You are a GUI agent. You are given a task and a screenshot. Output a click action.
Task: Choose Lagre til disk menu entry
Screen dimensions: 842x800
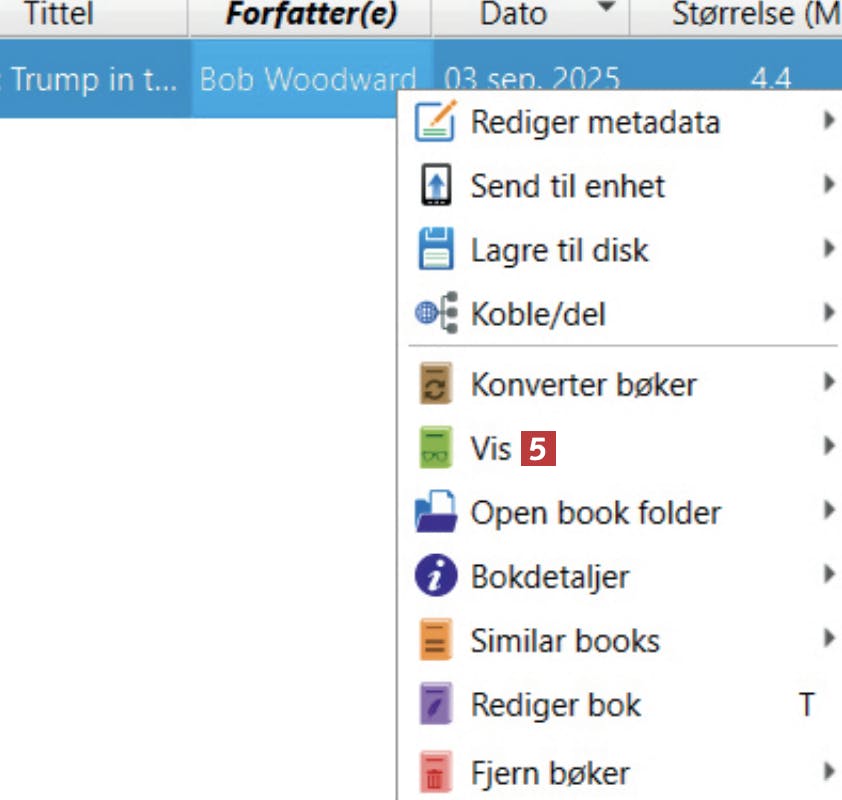[559, 250]
